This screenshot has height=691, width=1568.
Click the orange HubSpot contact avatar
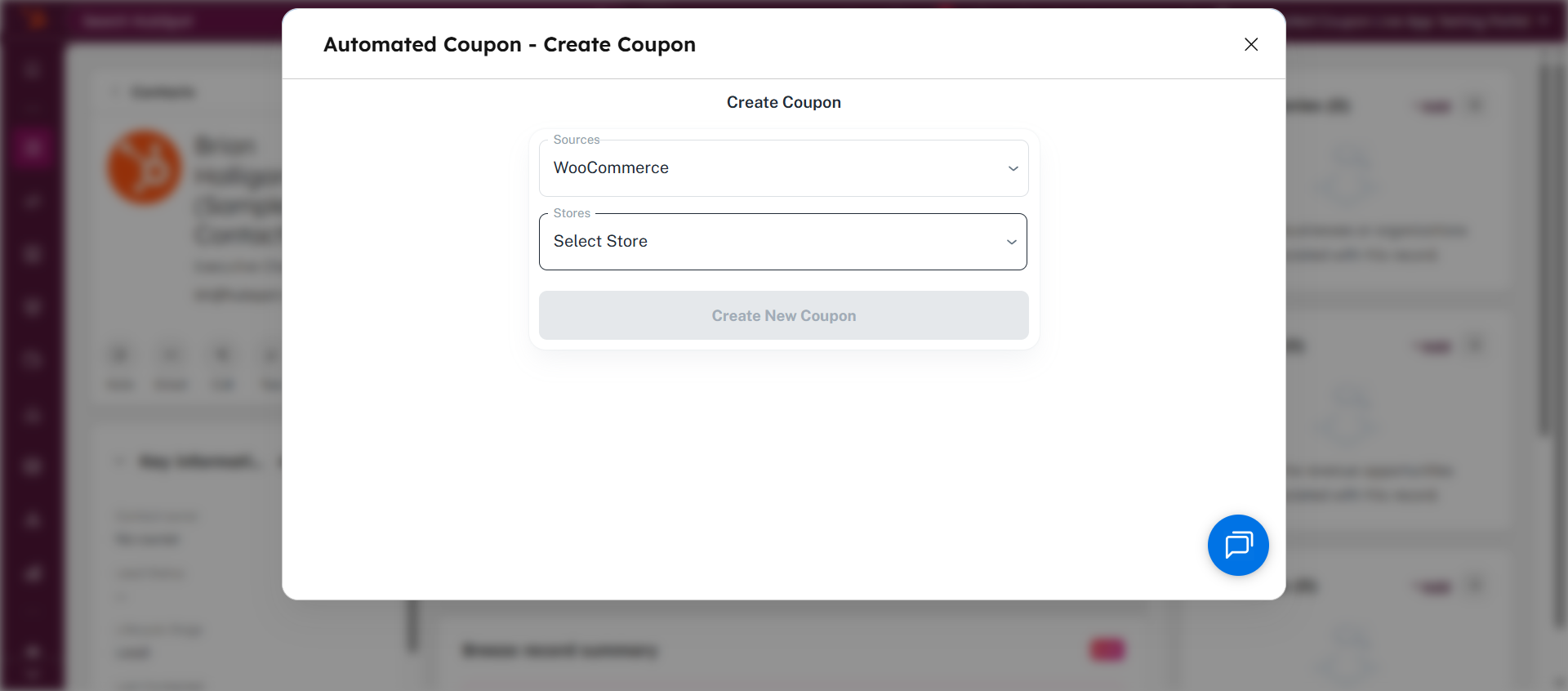[x=145, y=167]
